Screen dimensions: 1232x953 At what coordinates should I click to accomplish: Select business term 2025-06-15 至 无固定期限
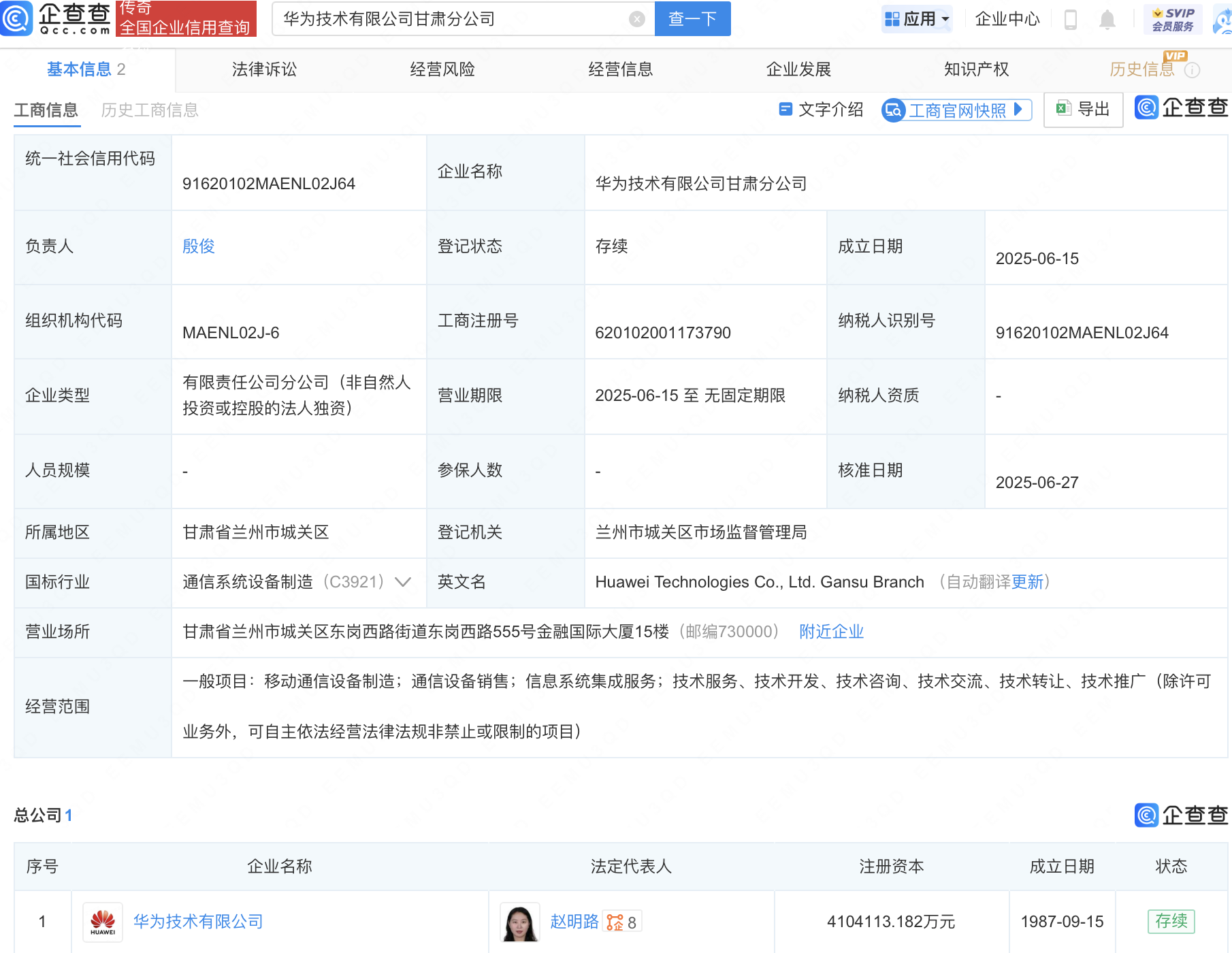click(x=690, y=395)
